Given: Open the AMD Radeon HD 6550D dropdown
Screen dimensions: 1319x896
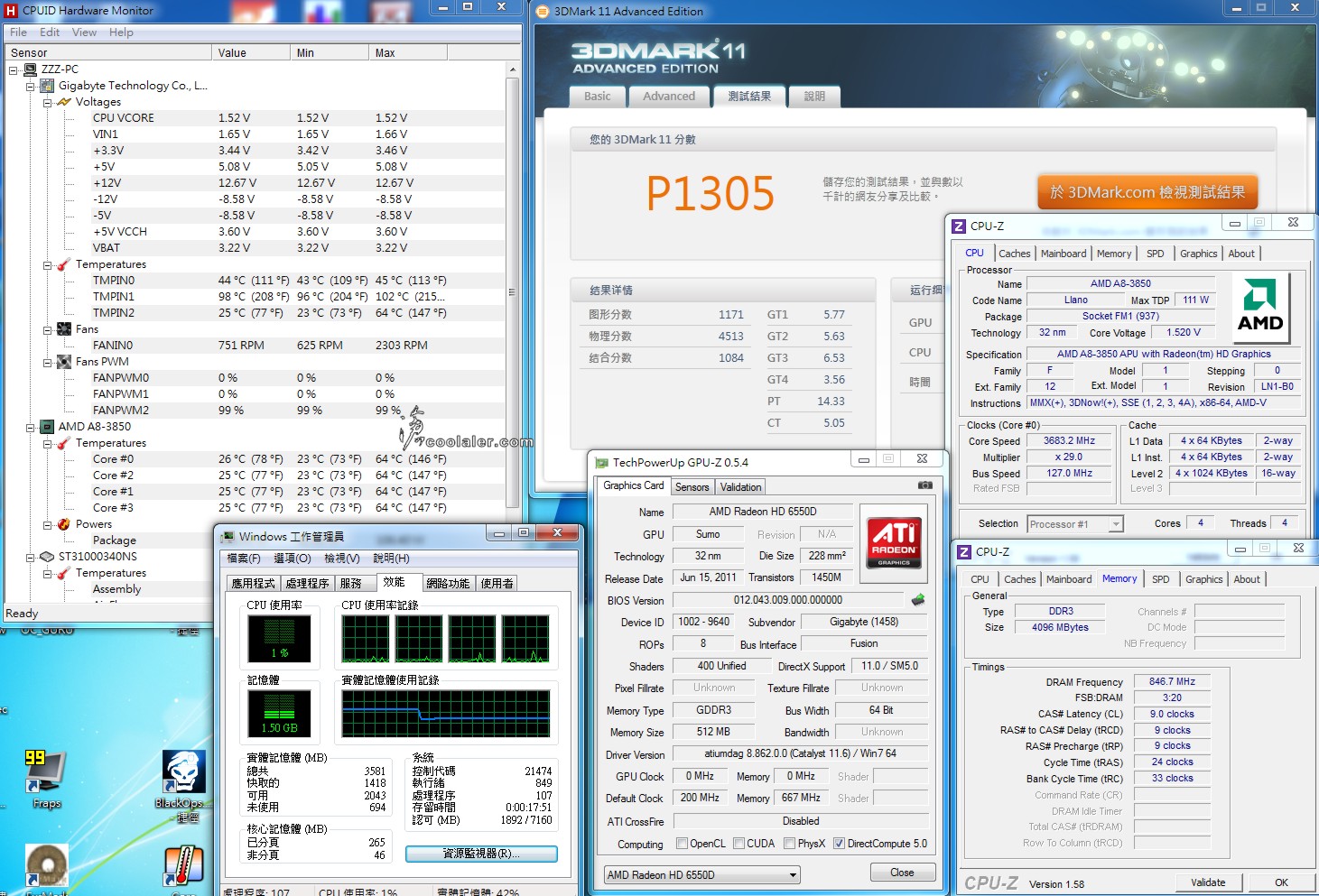Looking at the screenshot, I should pos(702,875).
